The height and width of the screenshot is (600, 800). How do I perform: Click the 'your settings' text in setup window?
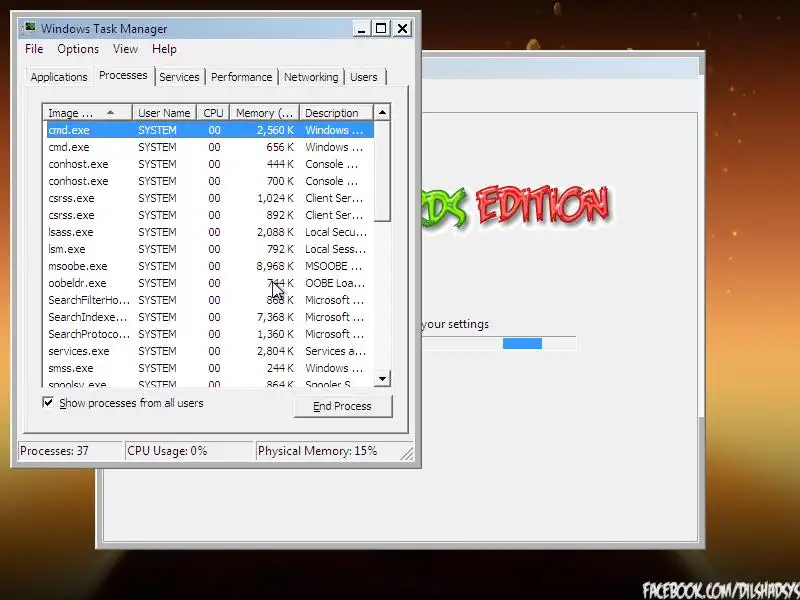point(456,324)
